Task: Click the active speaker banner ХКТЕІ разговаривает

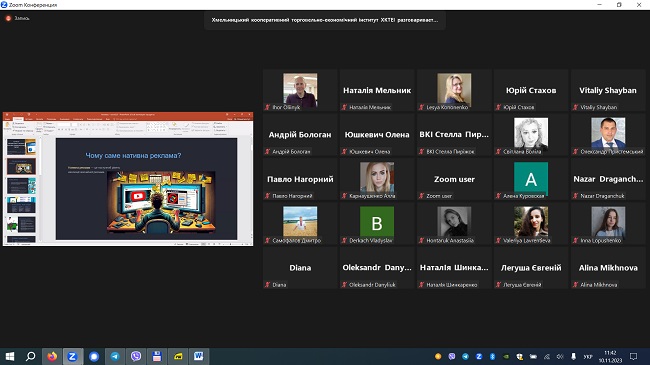Action: click(325, 20)
